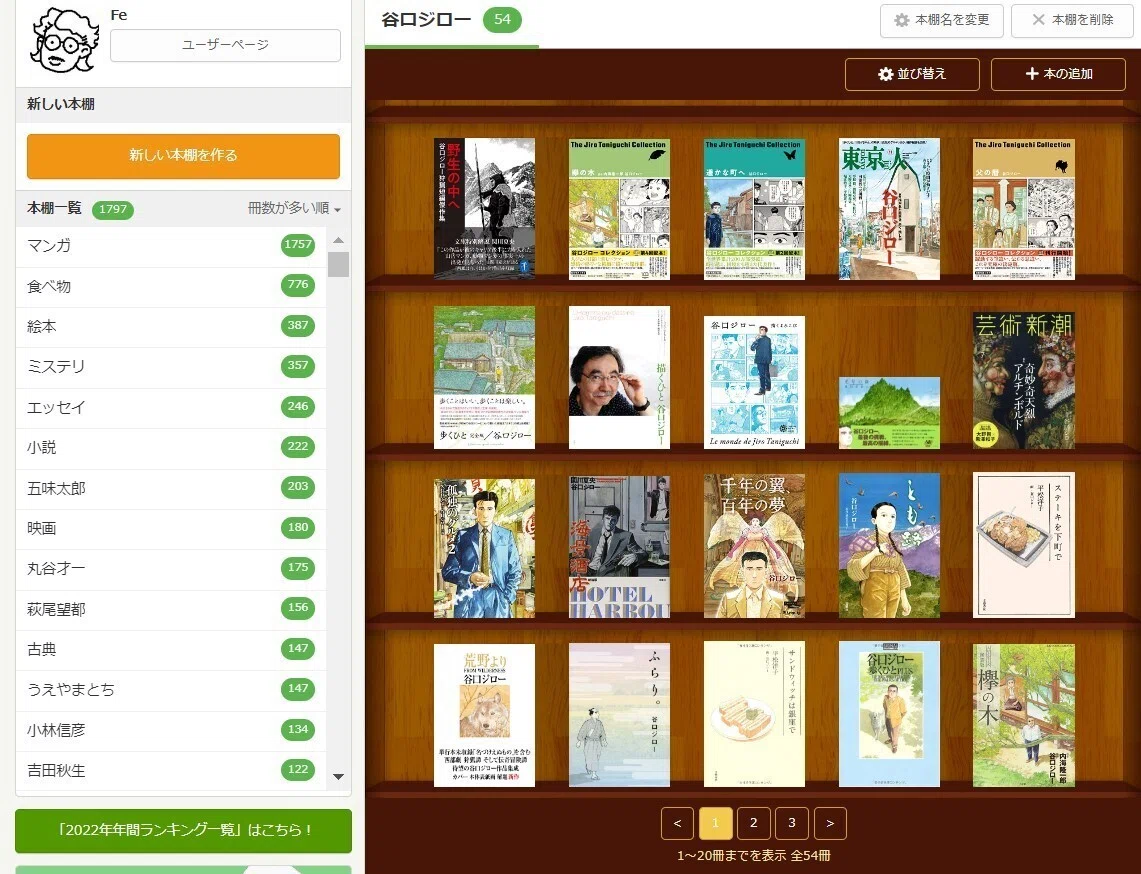Image resolution: width=1141 pixels, height=874 pixels.
Task: Go to page 2 of the shelf
Action: 754,824
